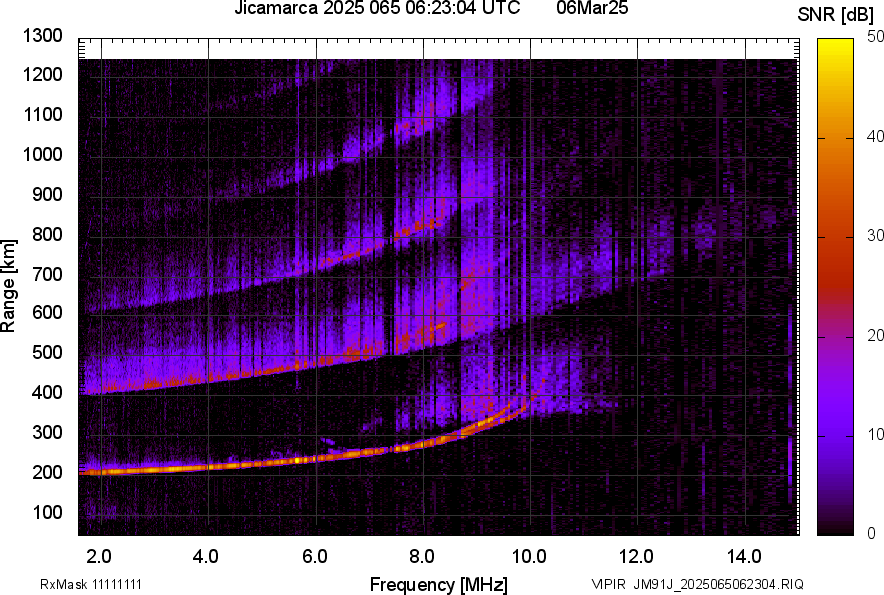Click the frequency axis label 10.0
Image resolution: width=884 pixels, height=595 pixels.
click(x=528, y=557)
